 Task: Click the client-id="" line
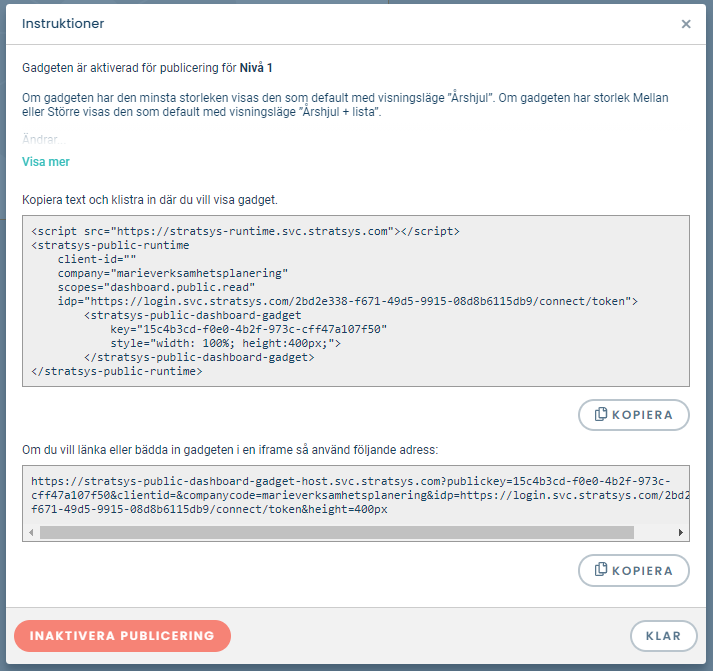point(97,259)
